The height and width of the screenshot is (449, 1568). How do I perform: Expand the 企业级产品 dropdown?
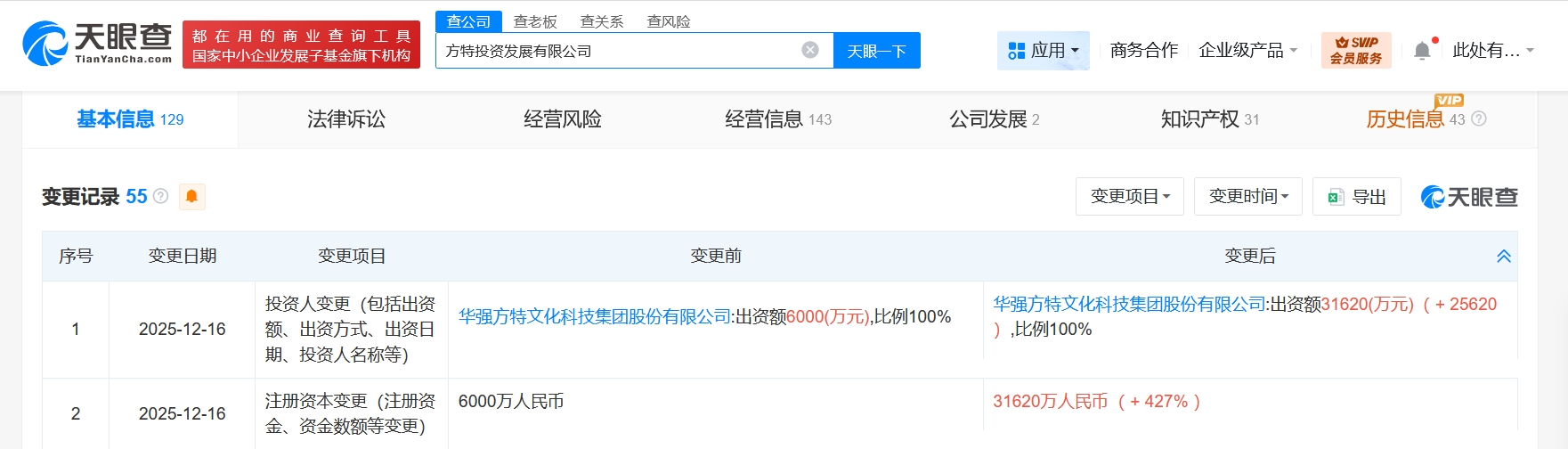point(1247,51)
